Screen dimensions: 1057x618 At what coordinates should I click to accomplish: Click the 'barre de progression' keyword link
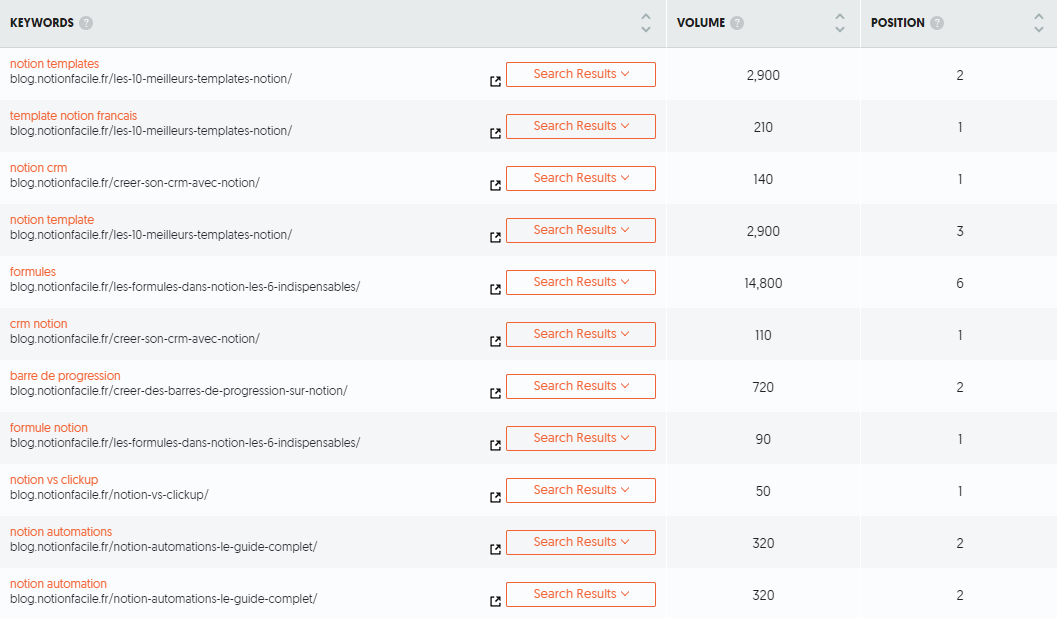(65, 376)
